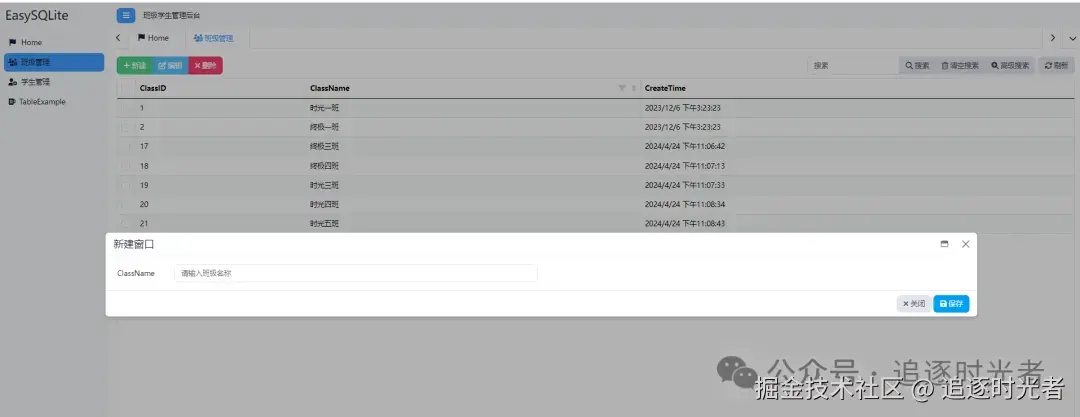This screenshot has height=417, width=1080.
Task: Click the 时光一班 class name cell
Action: click(x=324, y=108)
